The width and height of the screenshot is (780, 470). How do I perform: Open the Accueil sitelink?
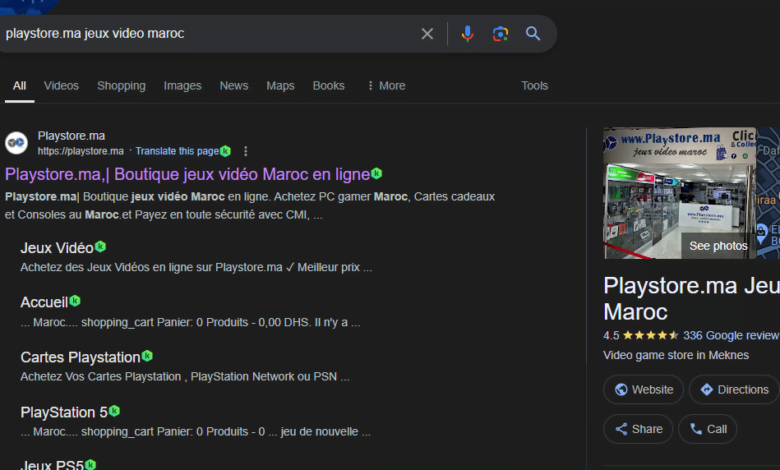44,302
